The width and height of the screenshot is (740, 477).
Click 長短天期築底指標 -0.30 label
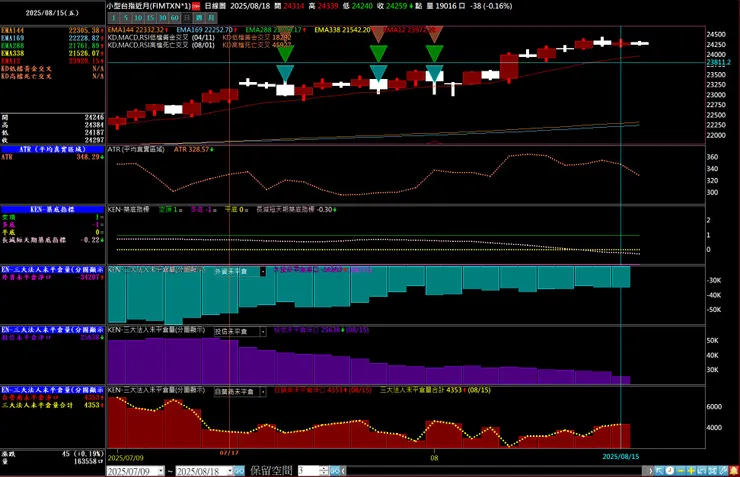(x=296, y=209)
